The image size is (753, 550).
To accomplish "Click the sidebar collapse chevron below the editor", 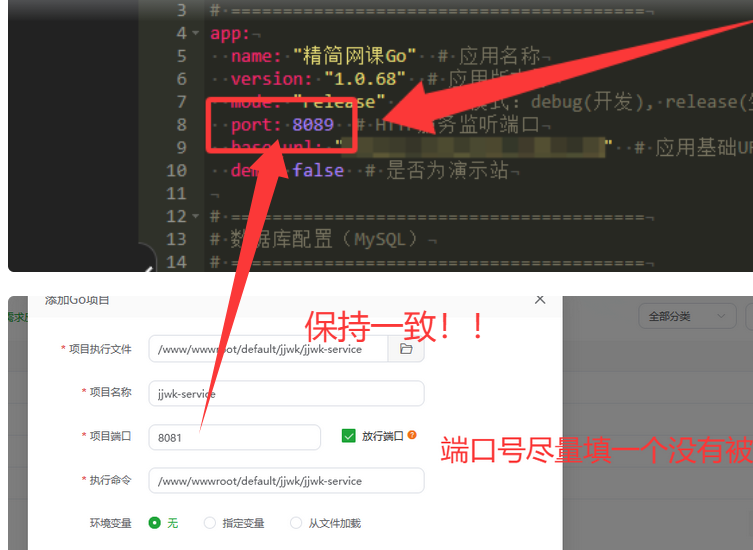I will (x=148, y=266).
